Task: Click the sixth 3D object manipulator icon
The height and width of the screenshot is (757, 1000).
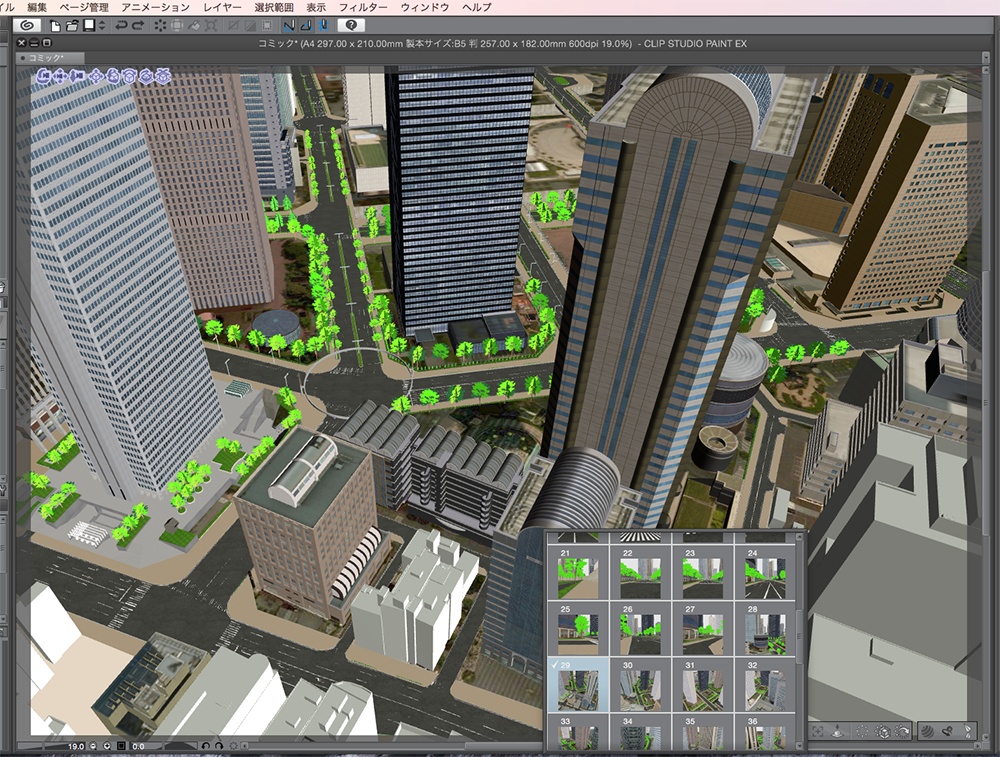Action: pyautogui.click(x=129, y=76)
